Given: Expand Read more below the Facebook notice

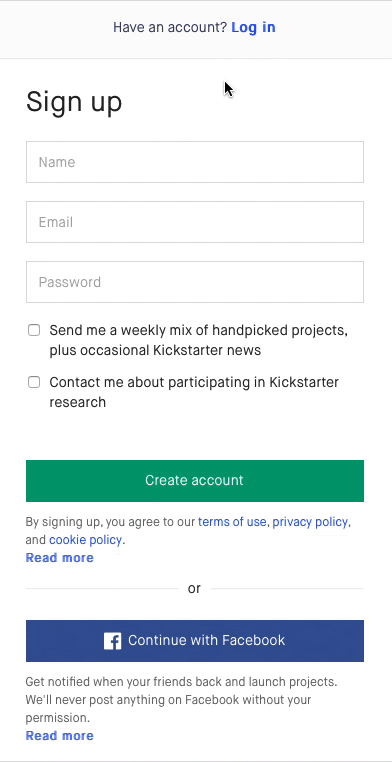Looking at the screenshot, I should coord(60,736).
